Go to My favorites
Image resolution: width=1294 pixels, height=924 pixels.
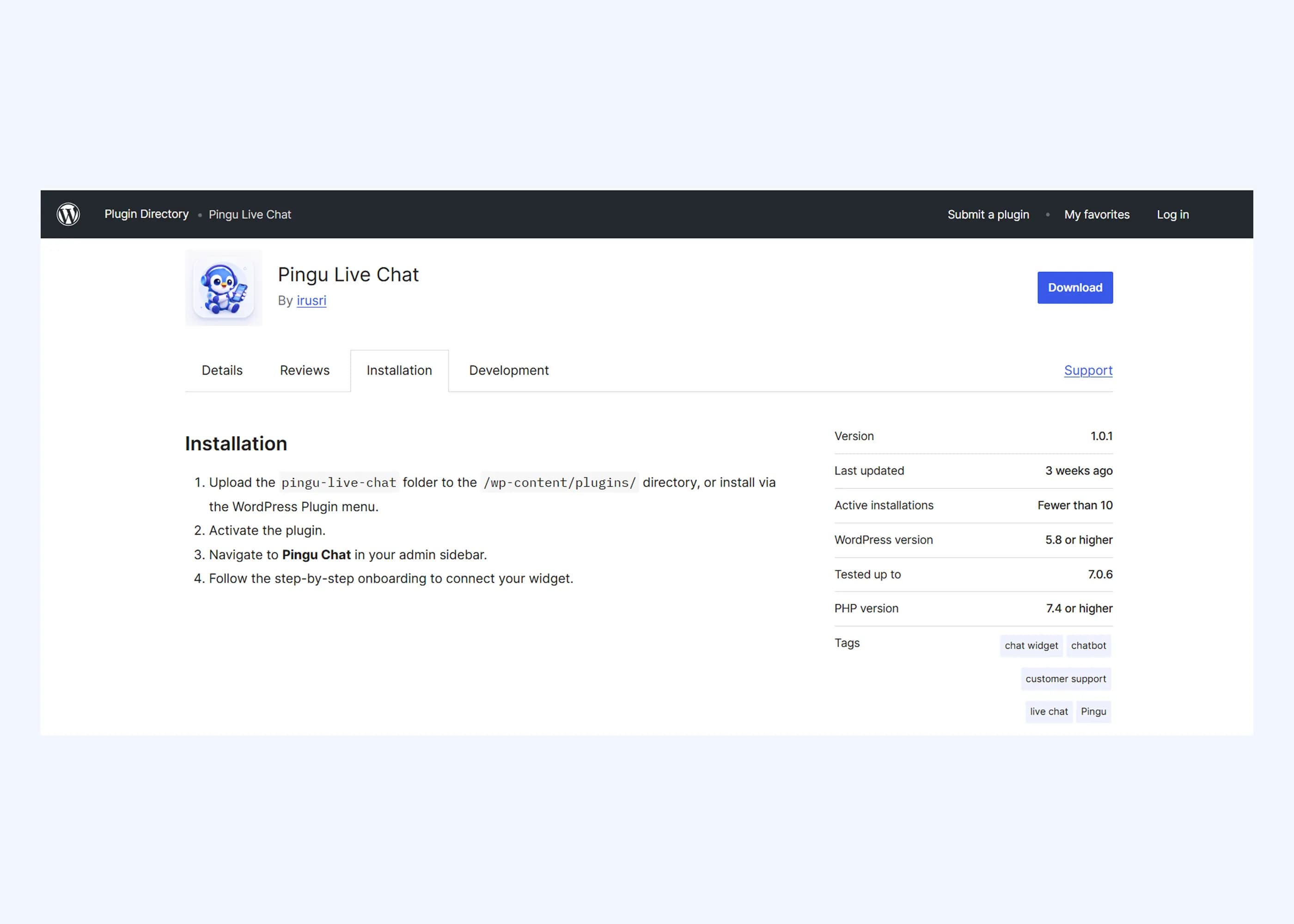1097,214
